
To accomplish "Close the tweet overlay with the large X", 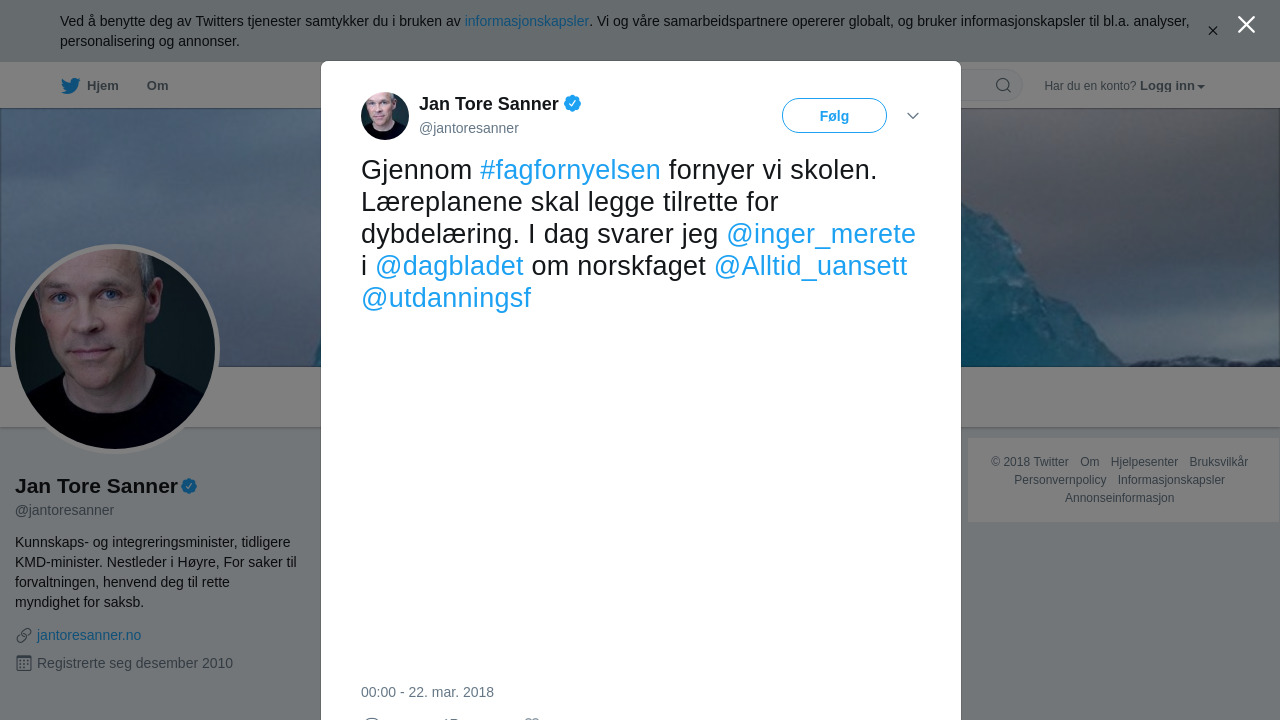I will coord(1246,25).
